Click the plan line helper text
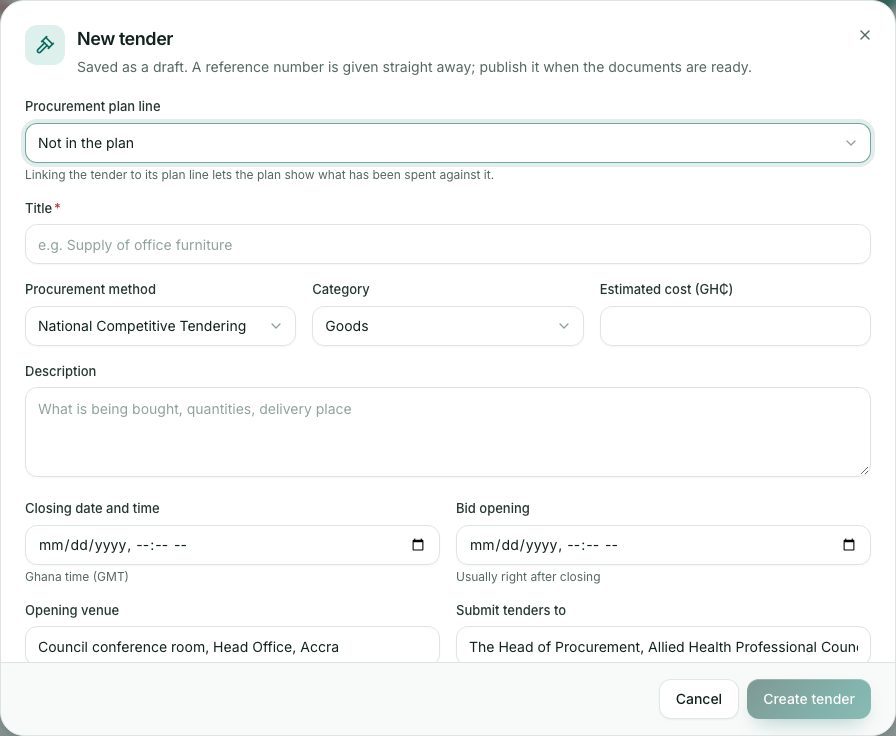 (259, 175)
